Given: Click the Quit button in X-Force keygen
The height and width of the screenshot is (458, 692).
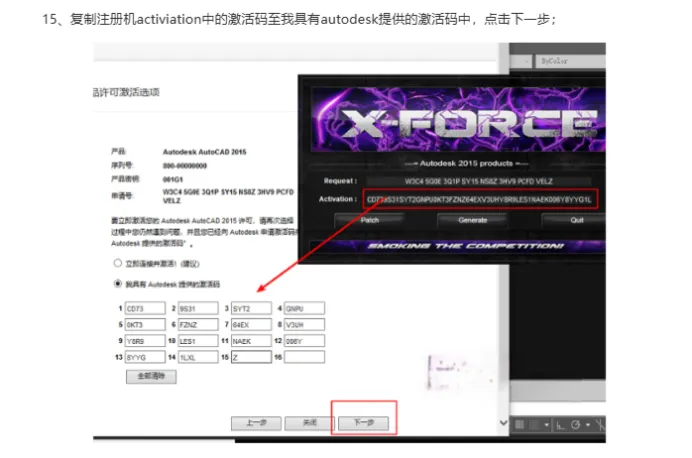Looking at the screenshot, I should tap(574, 220).
